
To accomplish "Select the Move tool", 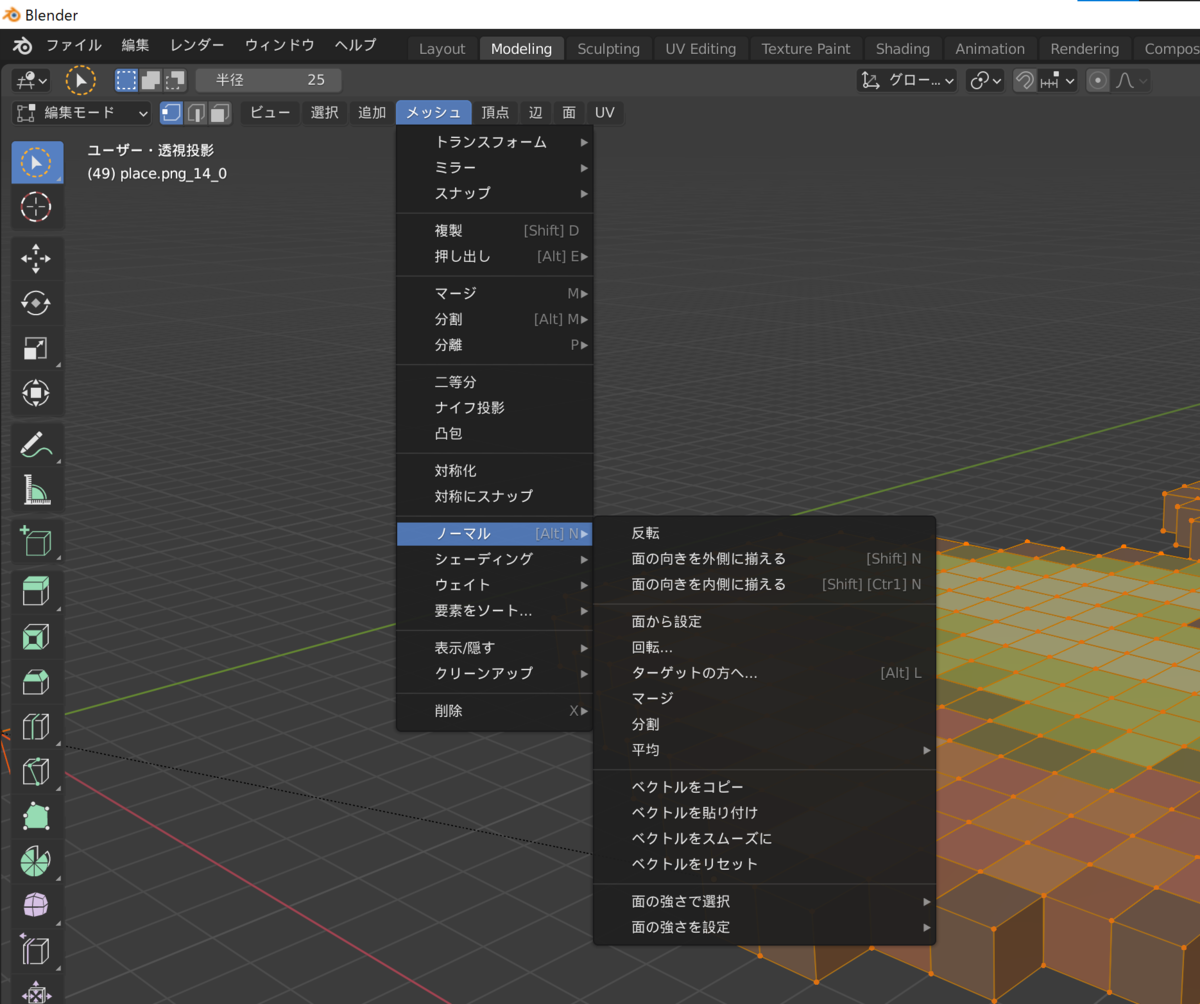I will tap(37, 259).
